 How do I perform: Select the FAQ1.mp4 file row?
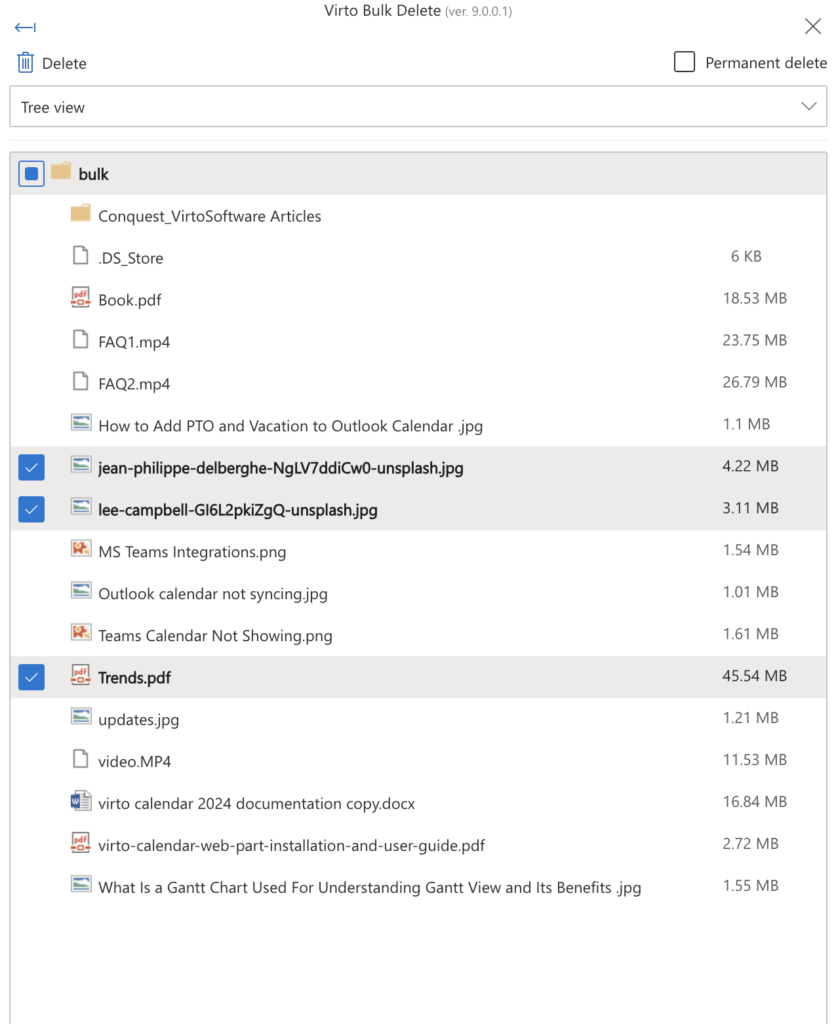point(418,342)
